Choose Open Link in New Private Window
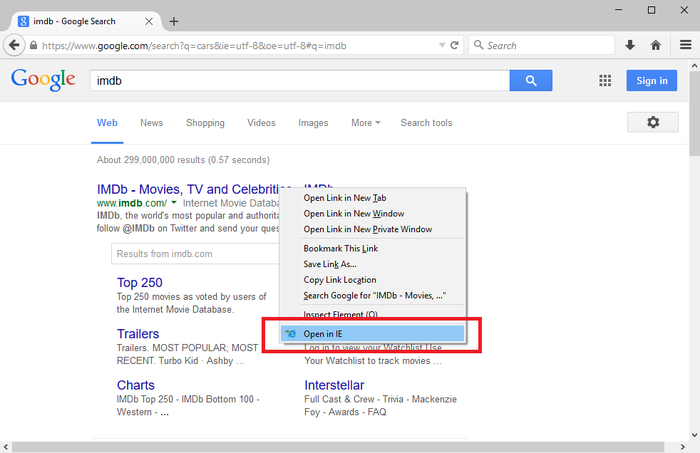 tap(373, 229)
